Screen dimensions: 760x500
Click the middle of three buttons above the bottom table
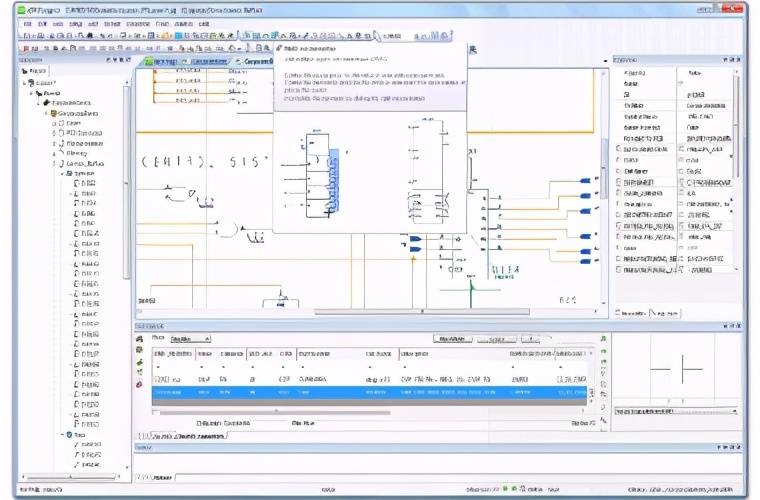tap(497, 339)
